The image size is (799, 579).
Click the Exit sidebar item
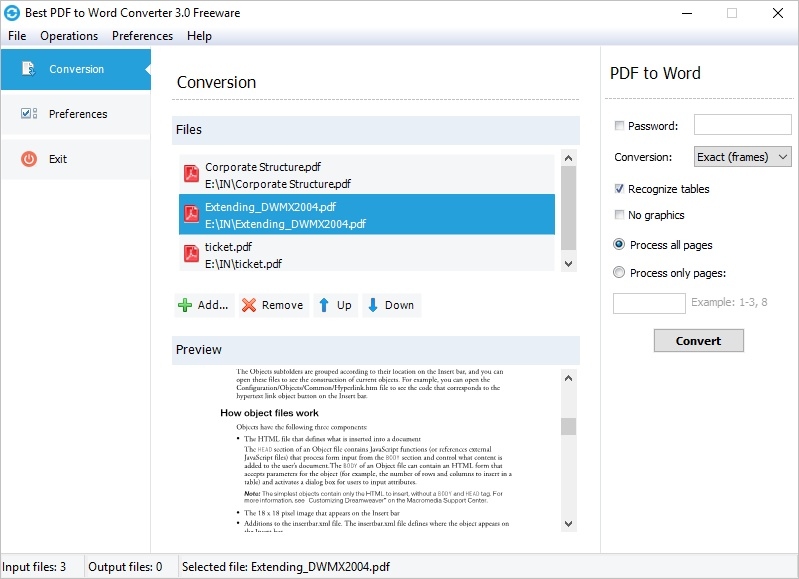pyautogui.click(x=76, y=159)
